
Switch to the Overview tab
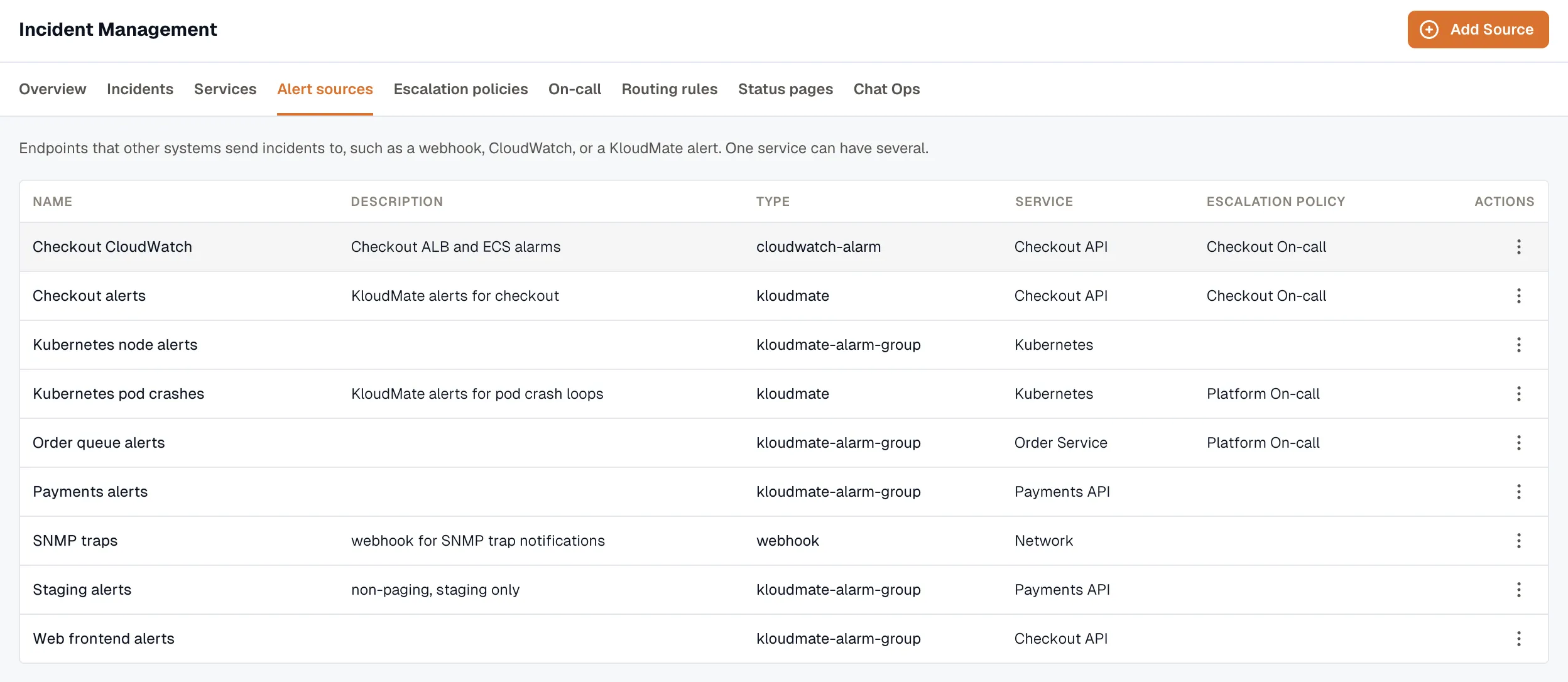click(x=53, y=89)
